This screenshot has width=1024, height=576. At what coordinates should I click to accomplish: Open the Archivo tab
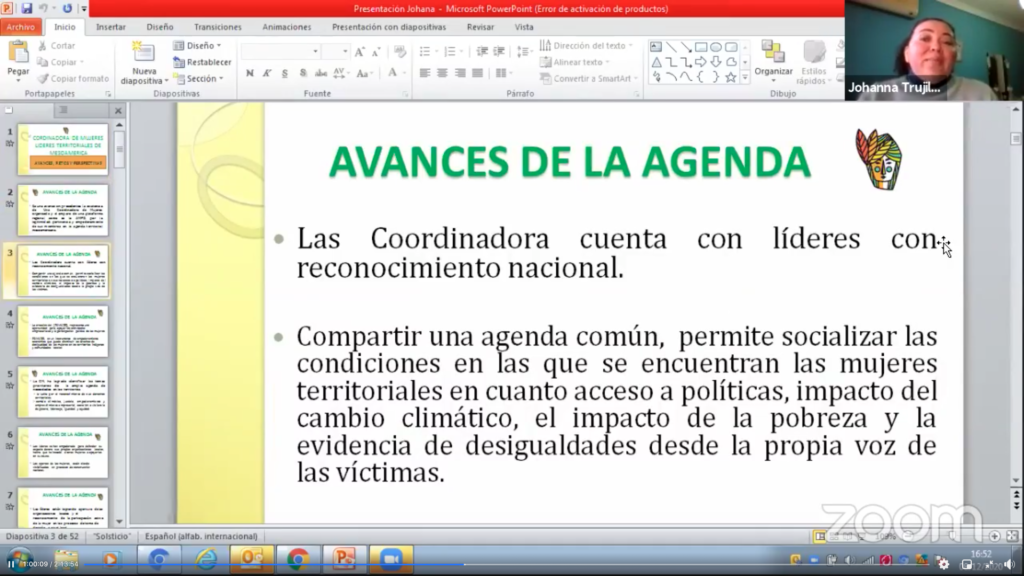click(x=21, y=27)
